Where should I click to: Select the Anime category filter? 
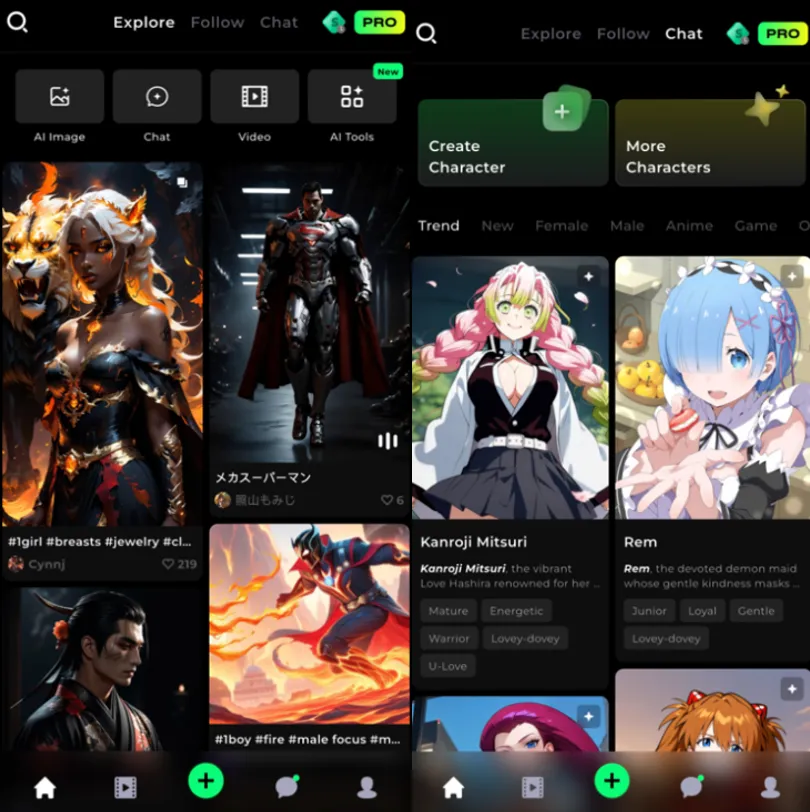(x=689, y=226)
